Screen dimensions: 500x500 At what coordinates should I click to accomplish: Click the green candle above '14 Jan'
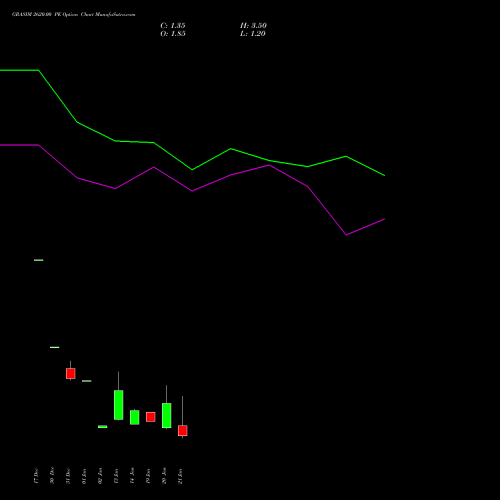(135, 417)
